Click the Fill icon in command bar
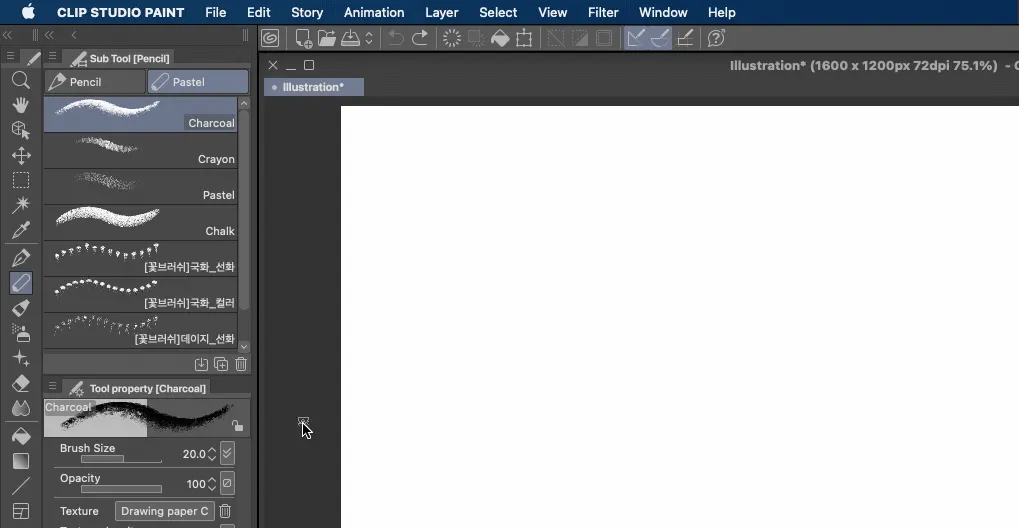 point(500,38)
